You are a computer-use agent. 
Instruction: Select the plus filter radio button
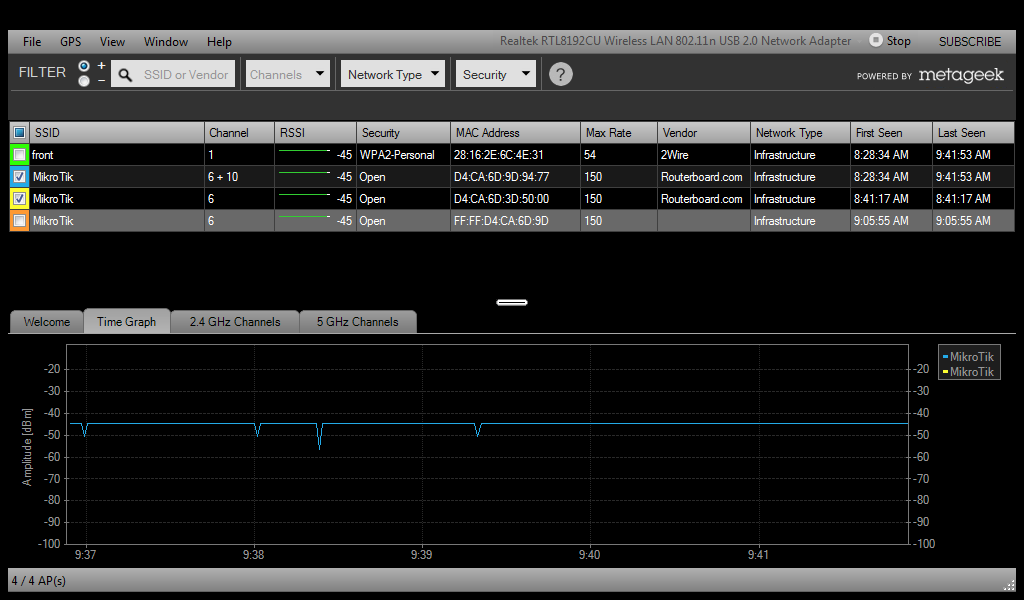[x=84, y=66]
